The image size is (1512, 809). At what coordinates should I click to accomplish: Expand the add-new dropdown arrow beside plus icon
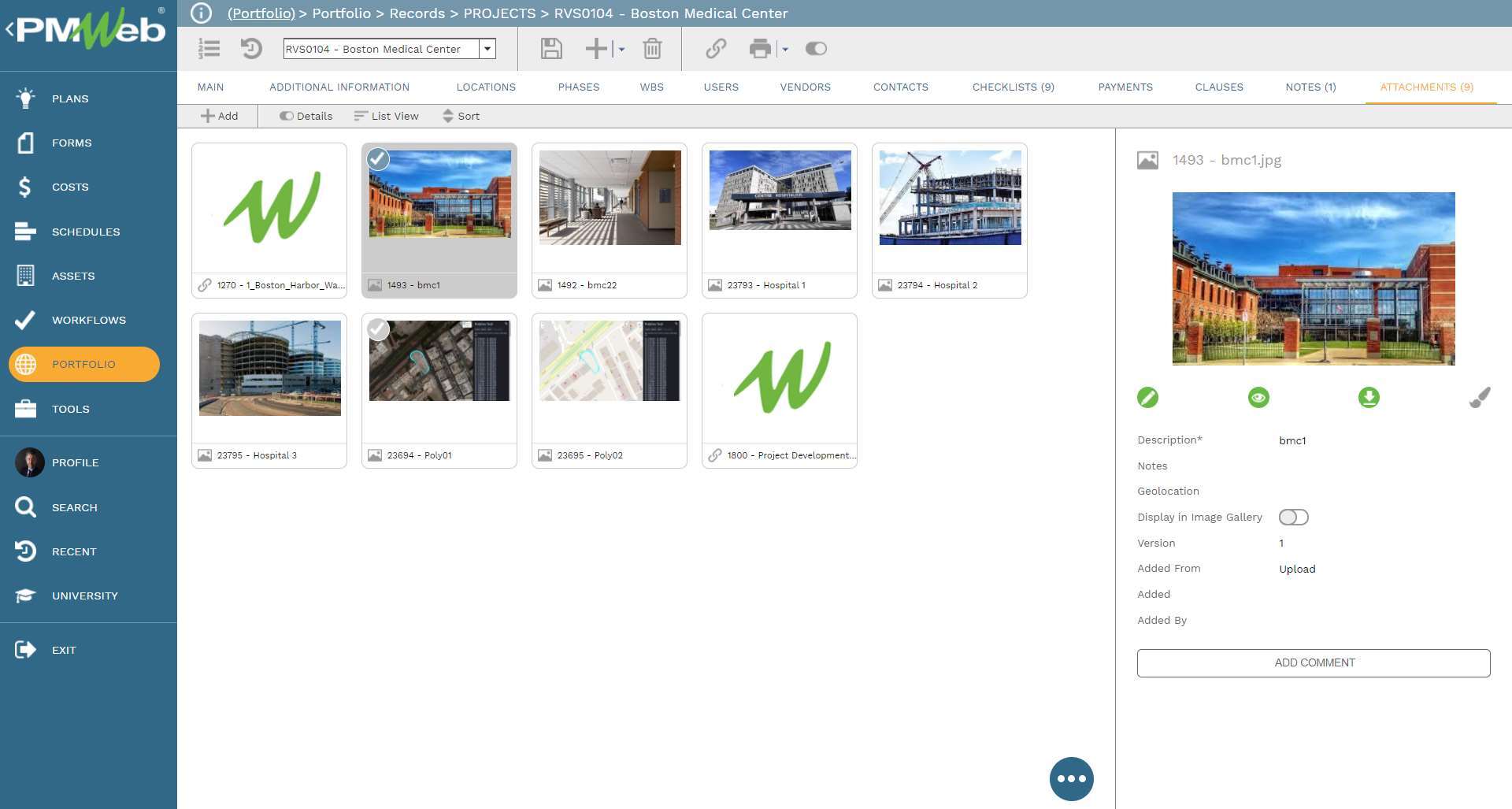620,49
